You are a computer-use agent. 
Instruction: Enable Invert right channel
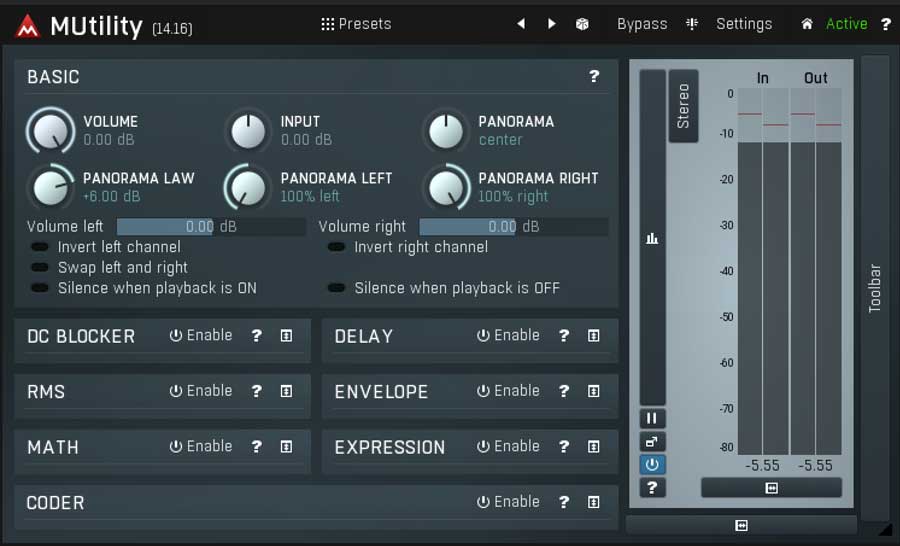coord(336,247)
